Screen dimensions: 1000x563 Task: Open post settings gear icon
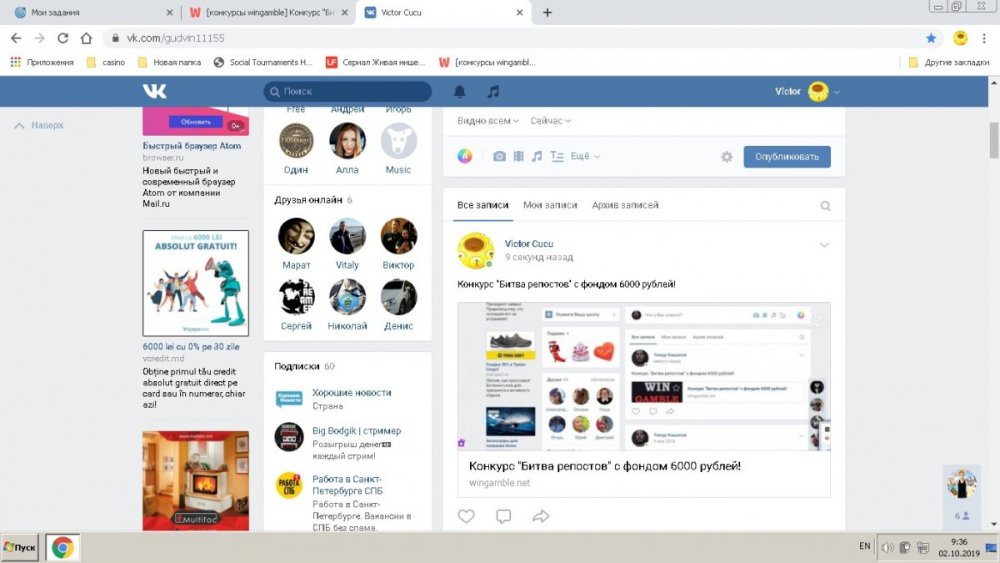[x=727, y=157]
